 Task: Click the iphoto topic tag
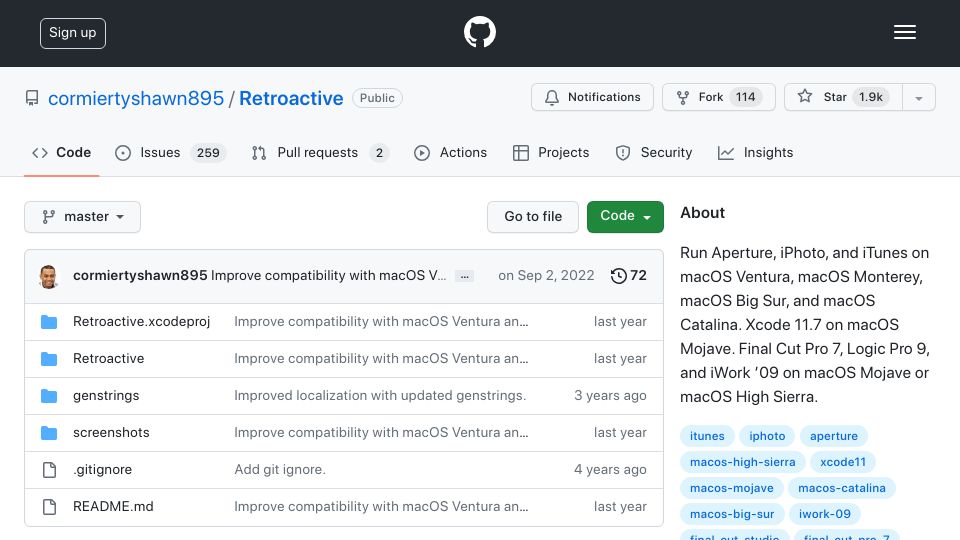point(767,436)
